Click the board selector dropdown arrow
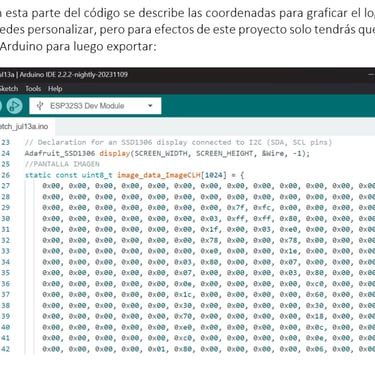This screenshot has height=366, width=375. 150,106
